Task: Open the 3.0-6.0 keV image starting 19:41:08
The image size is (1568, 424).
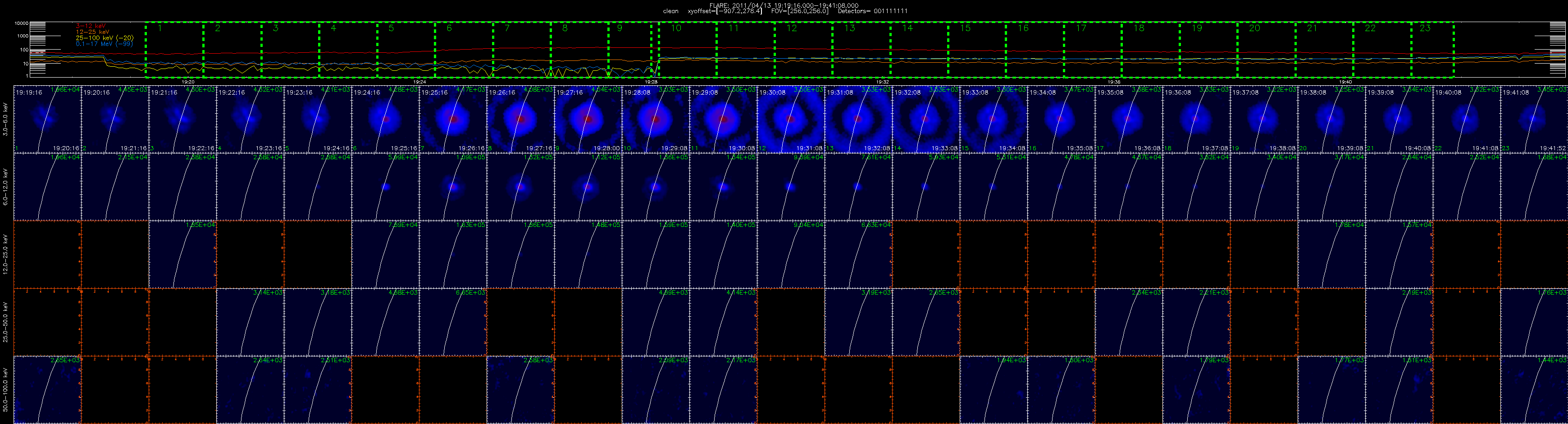Action: 1534,119
